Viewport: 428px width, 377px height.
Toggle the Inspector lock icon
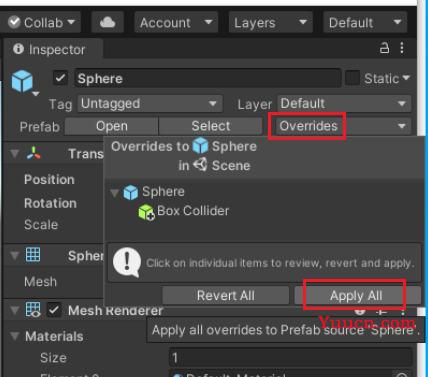[384, 48]
